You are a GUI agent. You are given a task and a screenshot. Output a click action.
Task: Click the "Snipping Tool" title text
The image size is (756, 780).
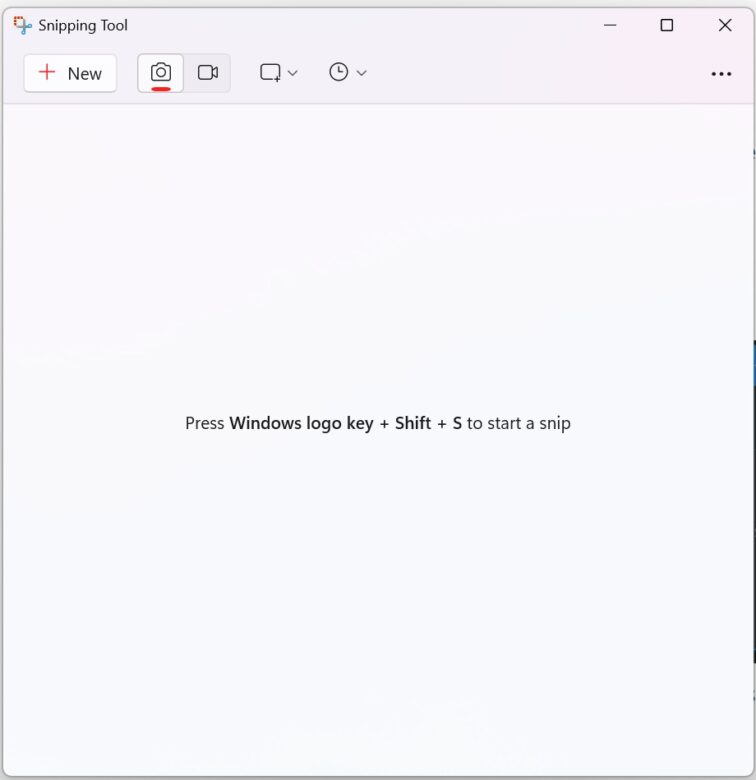[x=83, y=25]
